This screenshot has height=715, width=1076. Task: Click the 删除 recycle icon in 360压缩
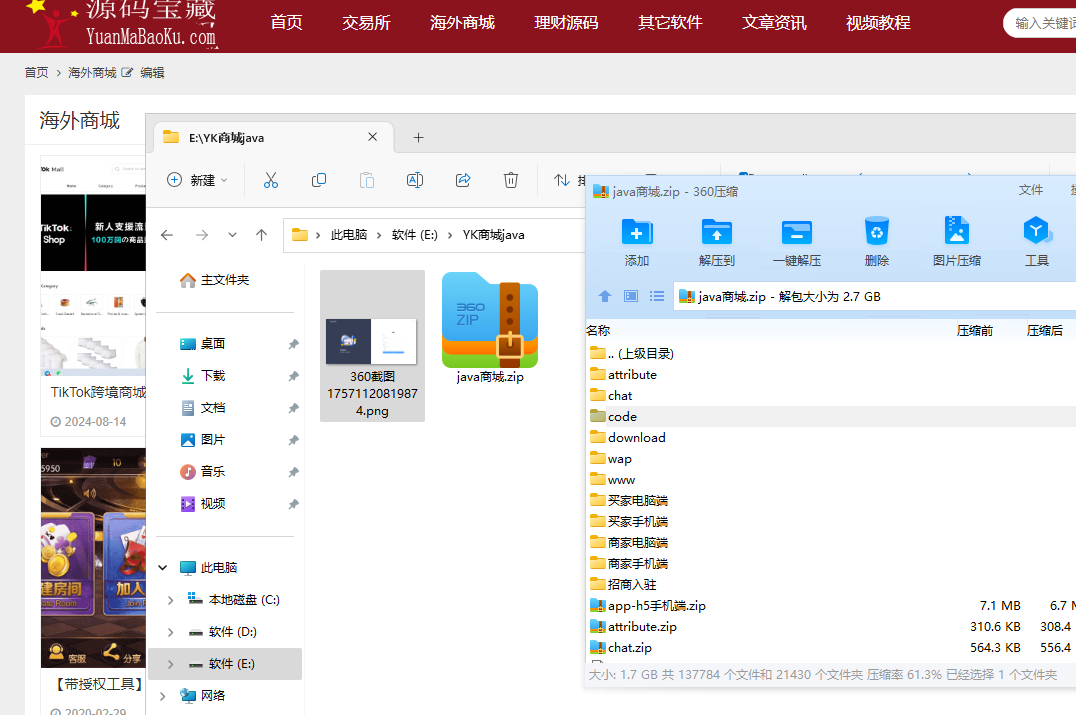pyautogui.click(x=876, y=233)
